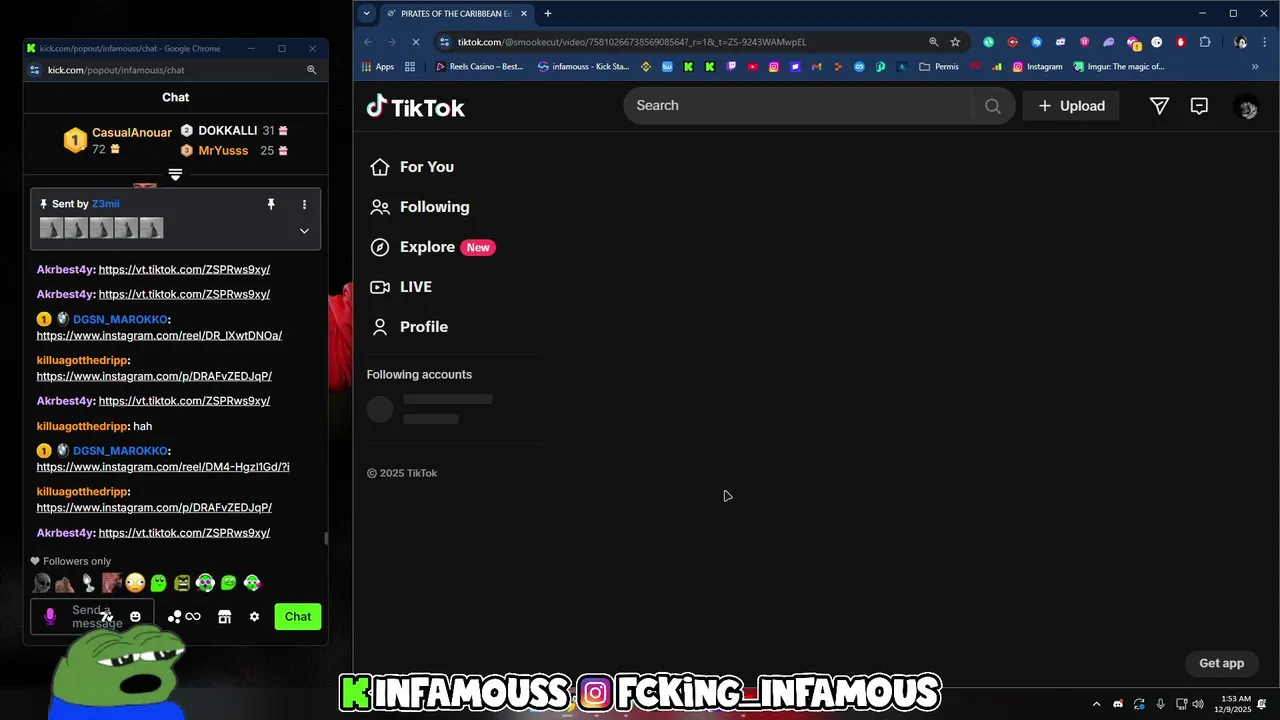Open the Reels Casino bookmark
The width and height of the screenshot is (1280, 720).
tap(479, 67)
